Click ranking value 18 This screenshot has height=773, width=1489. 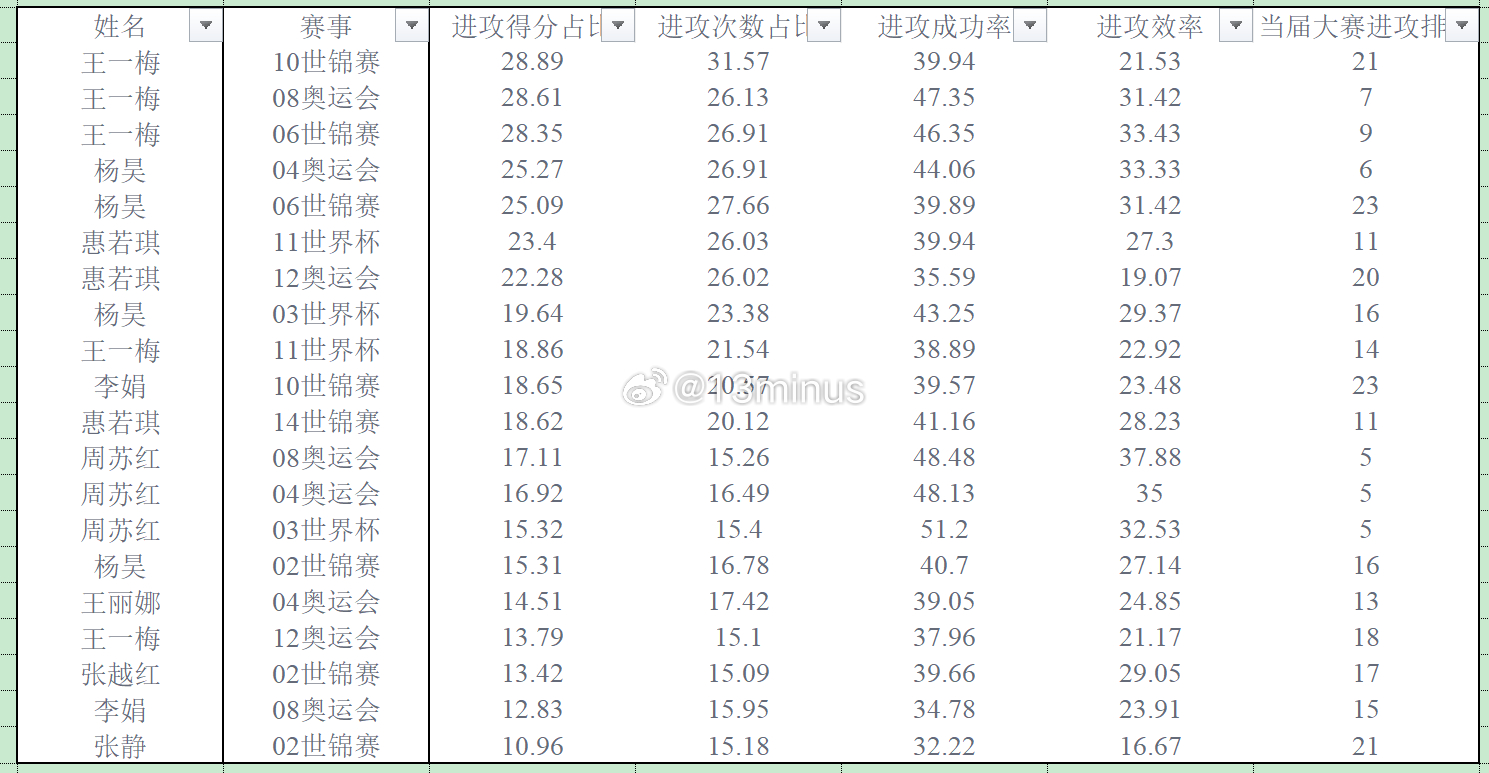tap(1366, 638)
